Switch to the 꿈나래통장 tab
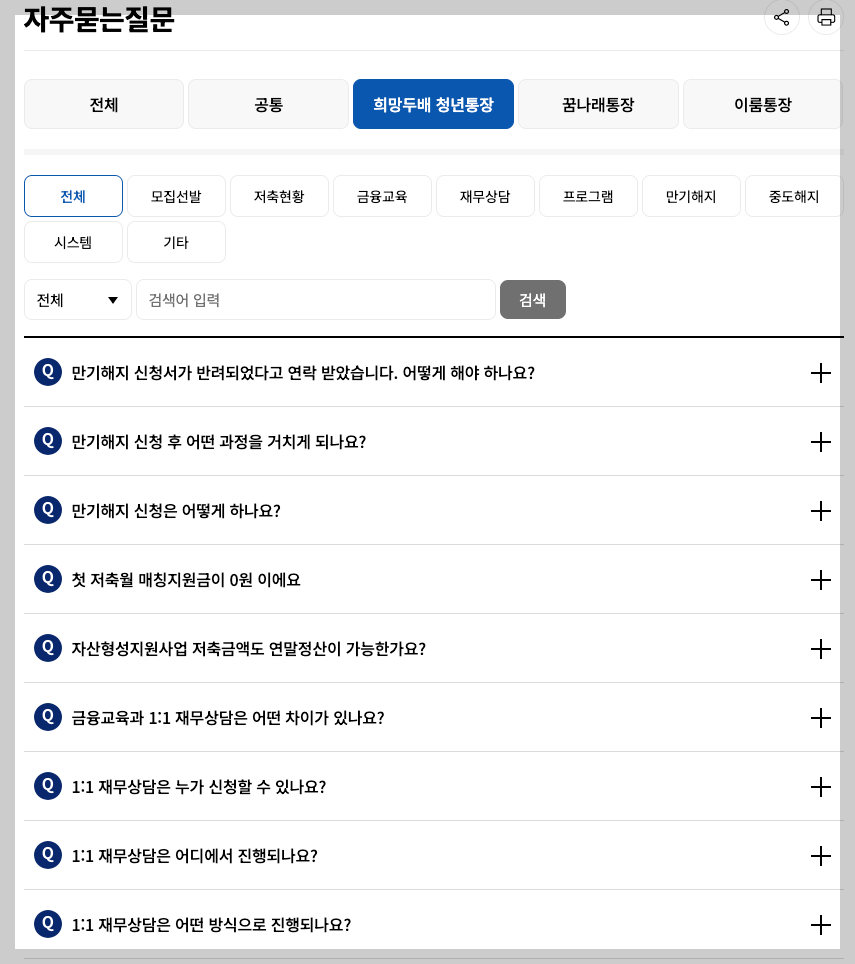Image resolution: width=855 pixels, height=964 pixels. click(598, 104)
